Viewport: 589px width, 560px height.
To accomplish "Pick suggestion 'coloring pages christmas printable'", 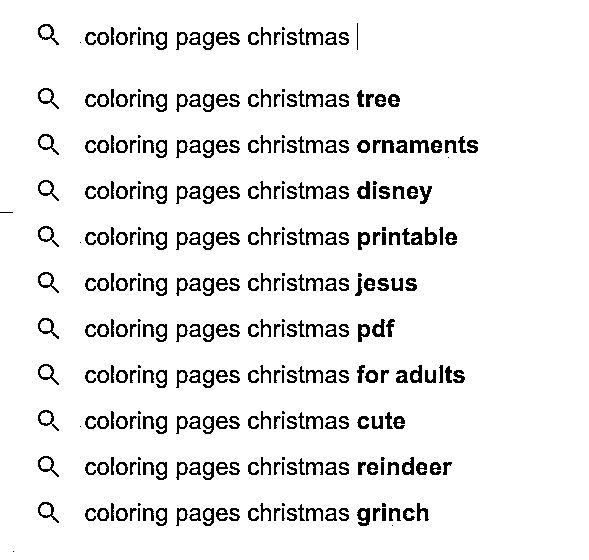I will 271,237.
